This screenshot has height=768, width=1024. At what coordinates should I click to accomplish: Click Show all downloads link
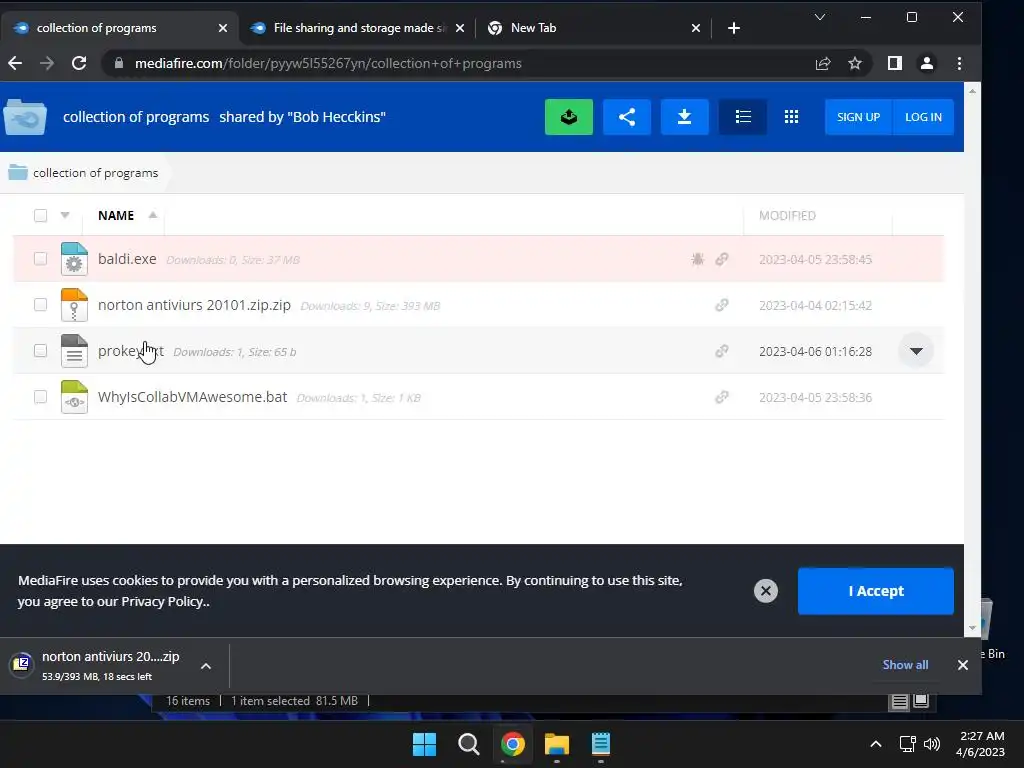point(905,665)
